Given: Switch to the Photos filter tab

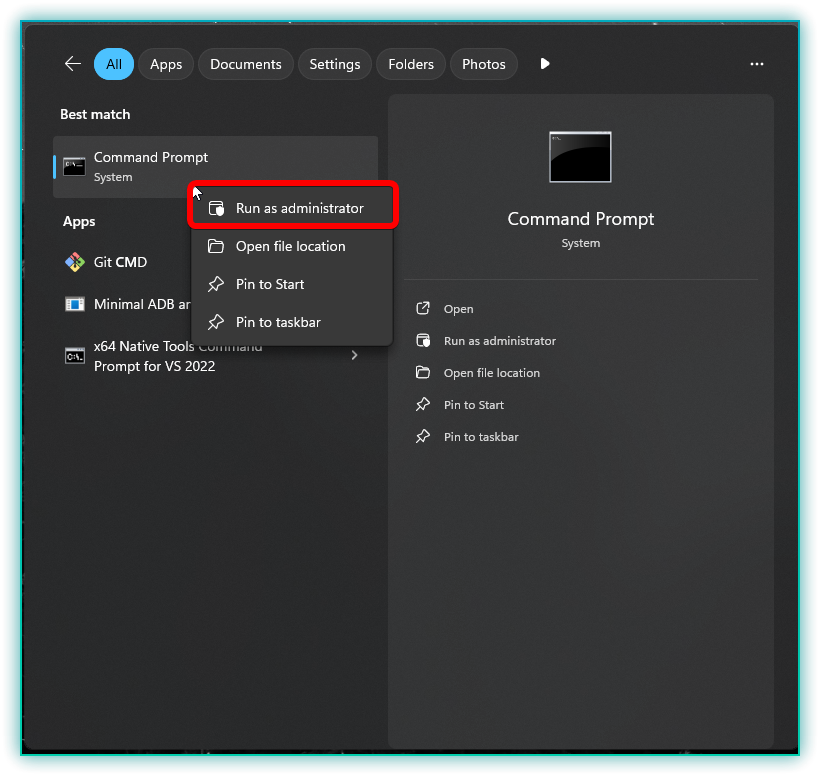Looking at the screenshot, I should pos(484,64).
